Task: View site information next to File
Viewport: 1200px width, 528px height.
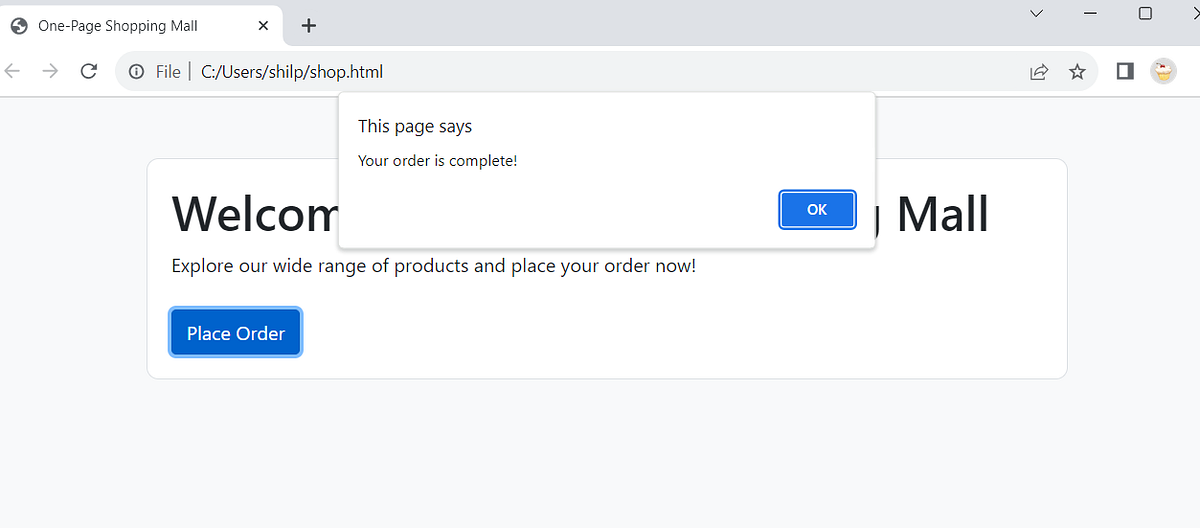Action: click(137, 72)
